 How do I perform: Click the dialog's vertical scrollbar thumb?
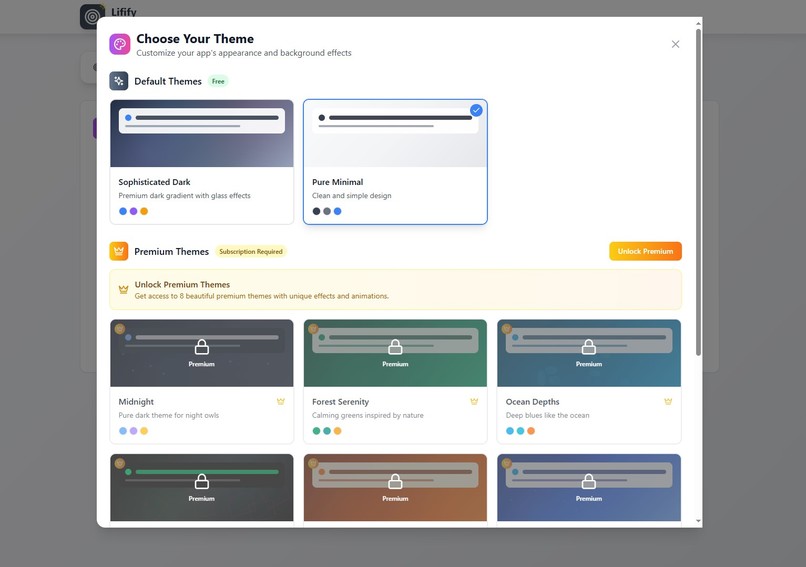[x=698, y=192]
